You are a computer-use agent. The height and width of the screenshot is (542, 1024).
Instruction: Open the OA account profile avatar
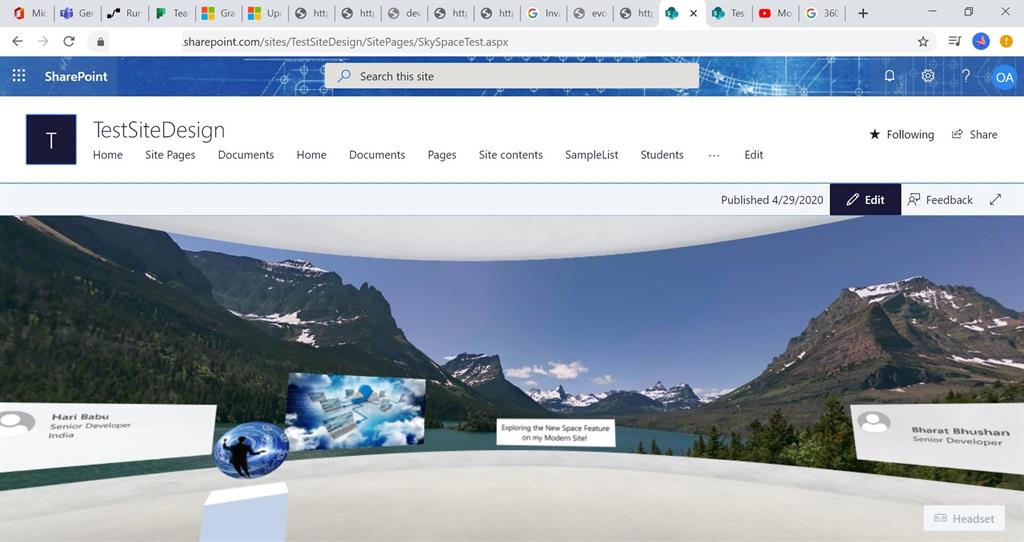tap(1004, 76)
